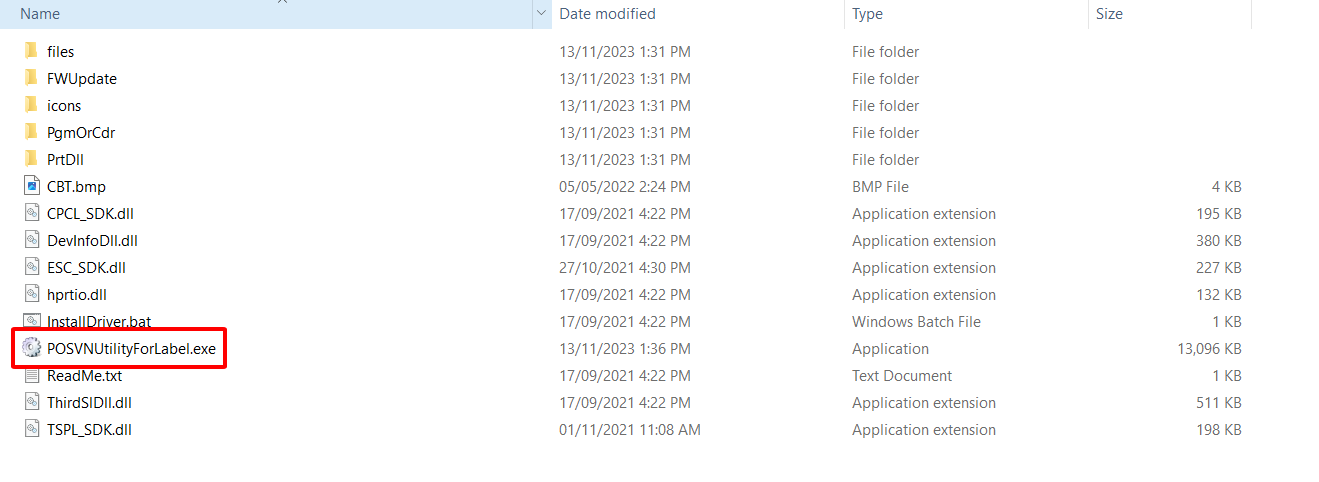Screen dimensions: 1319x482
Task: Collapse sort via Name header up chevron
Action: tap(282, 2)
